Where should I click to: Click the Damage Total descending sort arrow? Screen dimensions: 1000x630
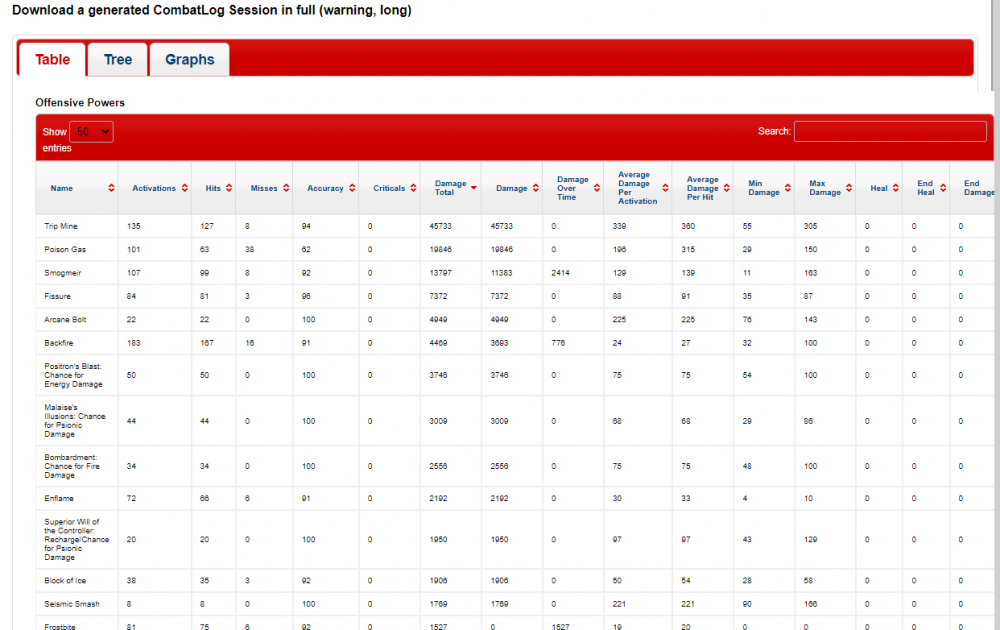tap(474, 188)
